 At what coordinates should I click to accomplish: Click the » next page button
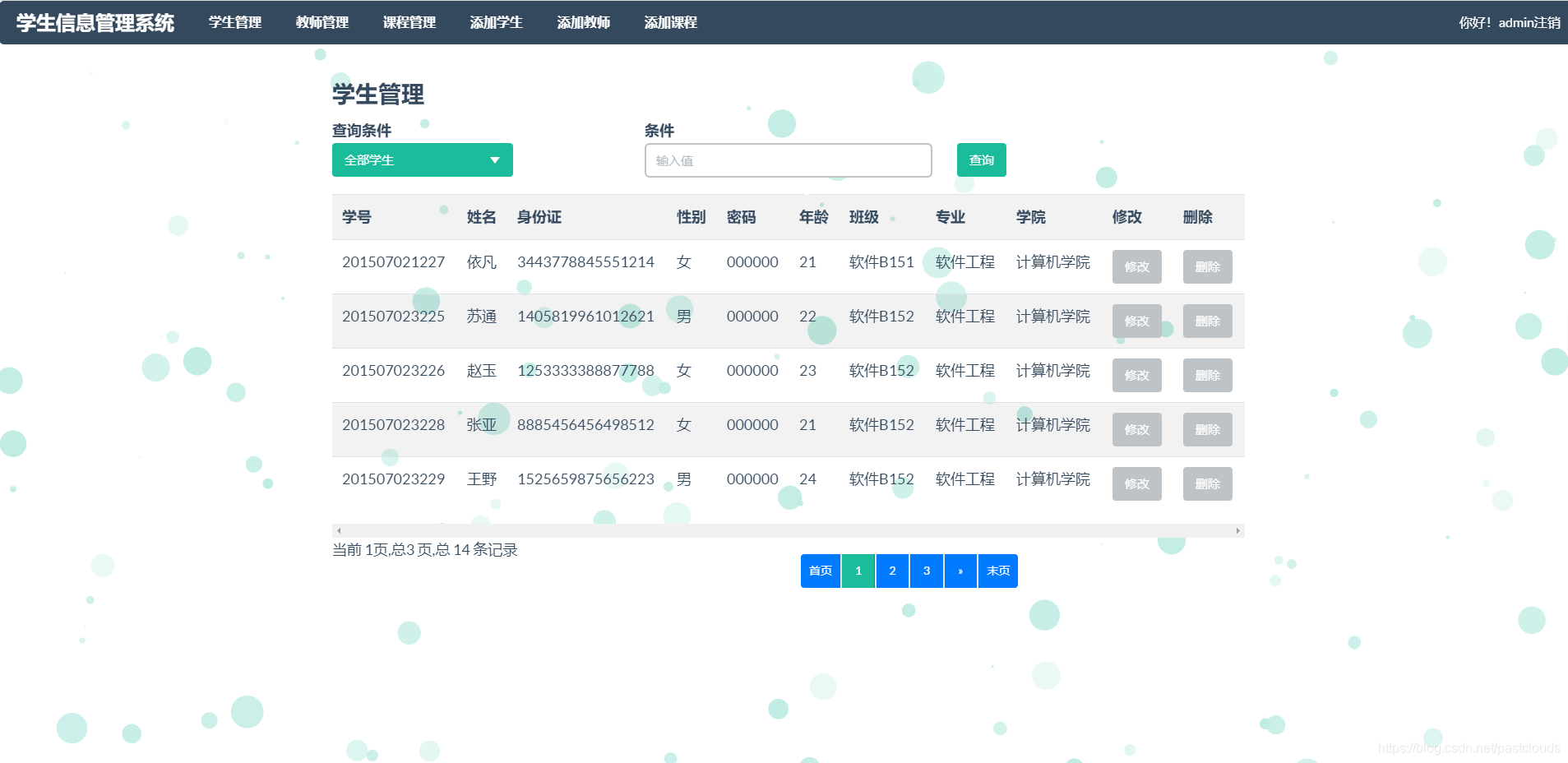tap(960, 571)
